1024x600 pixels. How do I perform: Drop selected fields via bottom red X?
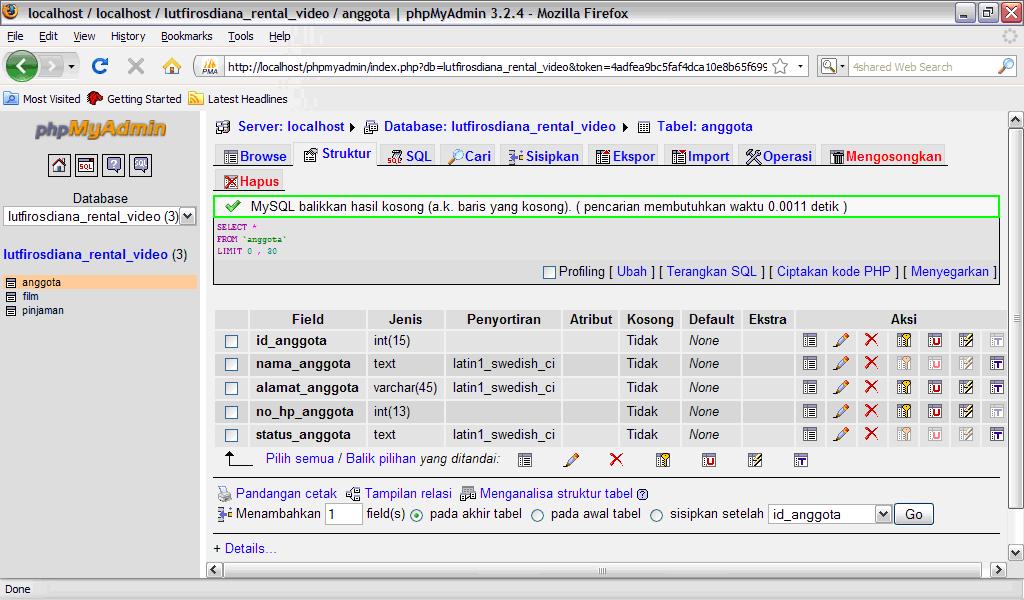(616, 460)
